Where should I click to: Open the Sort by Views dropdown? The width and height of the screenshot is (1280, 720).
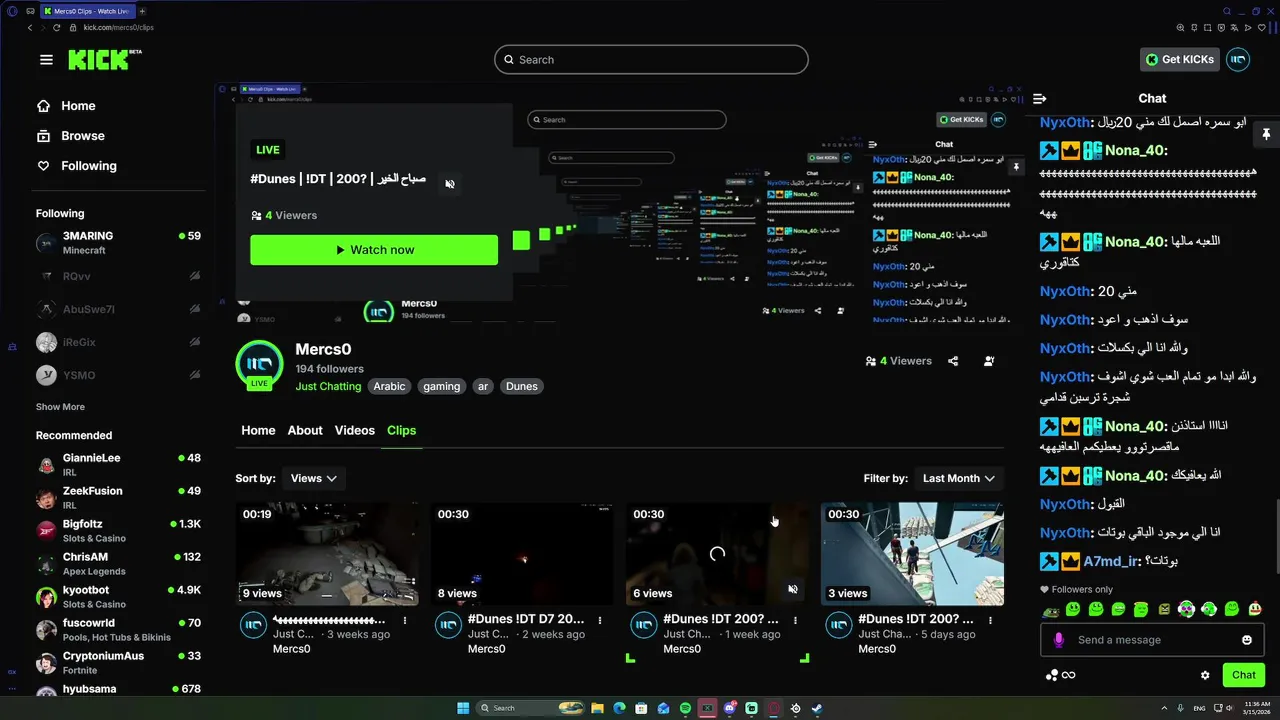coord(315,478)
